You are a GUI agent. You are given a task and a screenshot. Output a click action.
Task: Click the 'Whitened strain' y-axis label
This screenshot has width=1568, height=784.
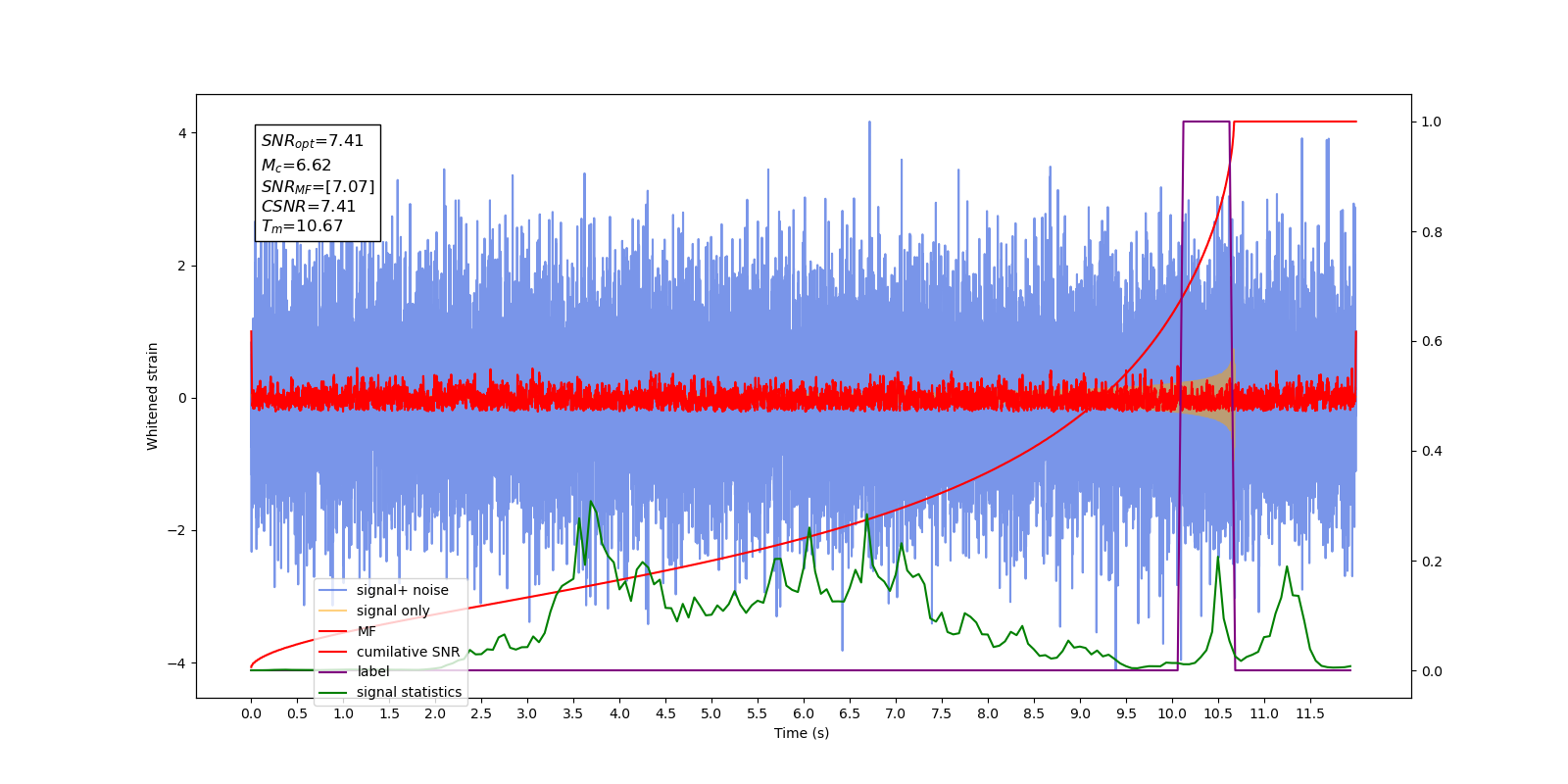[153, 396]
